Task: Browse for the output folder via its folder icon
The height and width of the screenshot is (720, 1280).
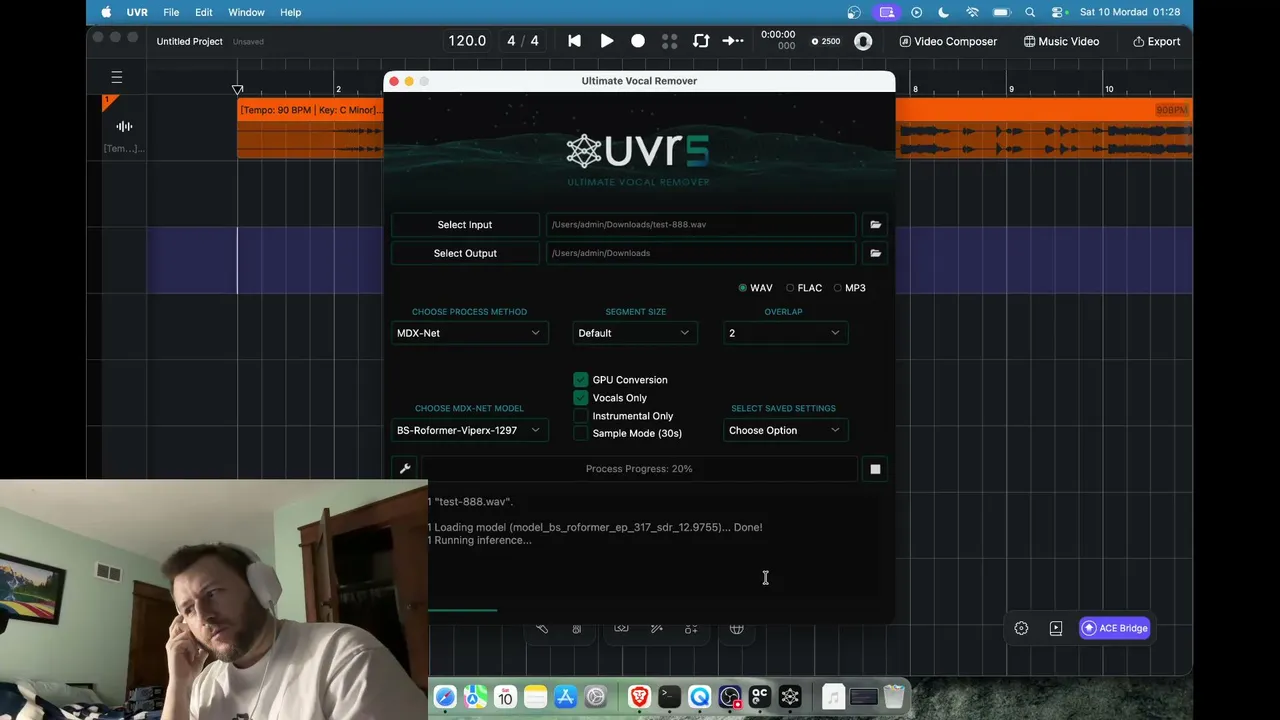Action: point(876,253)
